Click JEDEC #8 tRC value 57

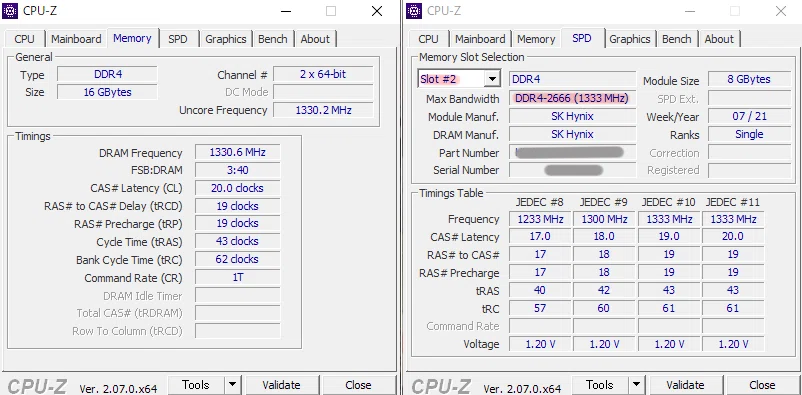(540, 309)
